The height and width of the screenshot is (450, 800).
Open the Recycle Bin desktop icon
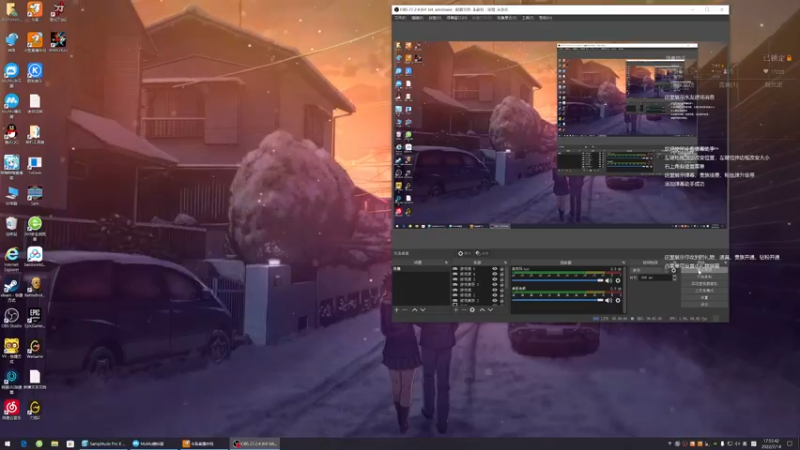[11, 227]
